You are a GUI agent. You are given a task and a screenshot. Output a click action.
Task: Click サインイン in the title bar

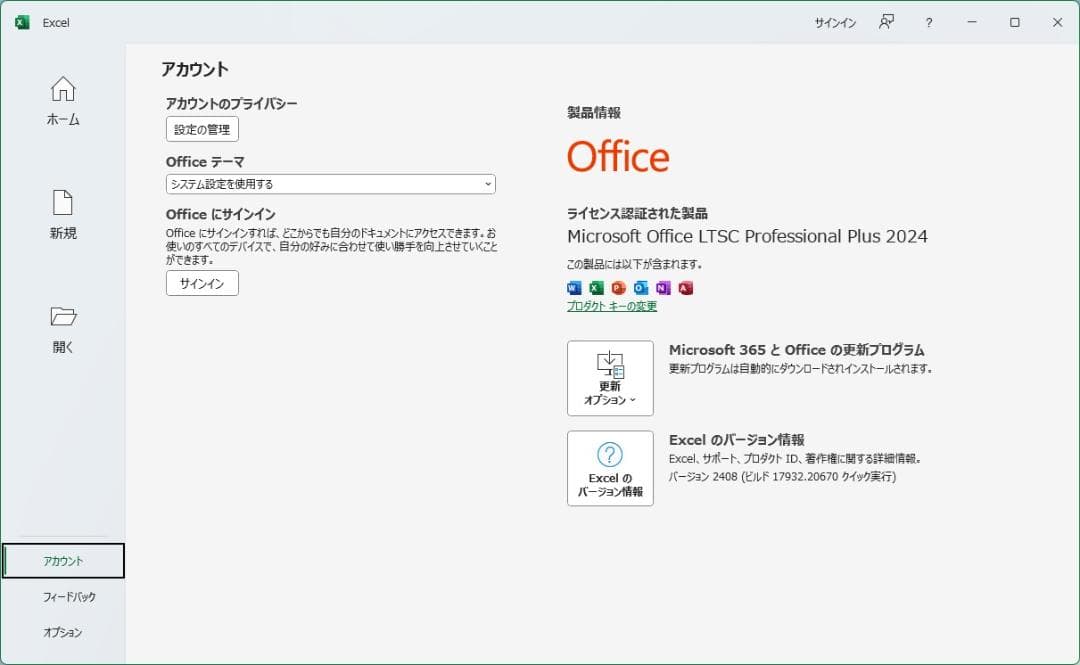(835, 23)
